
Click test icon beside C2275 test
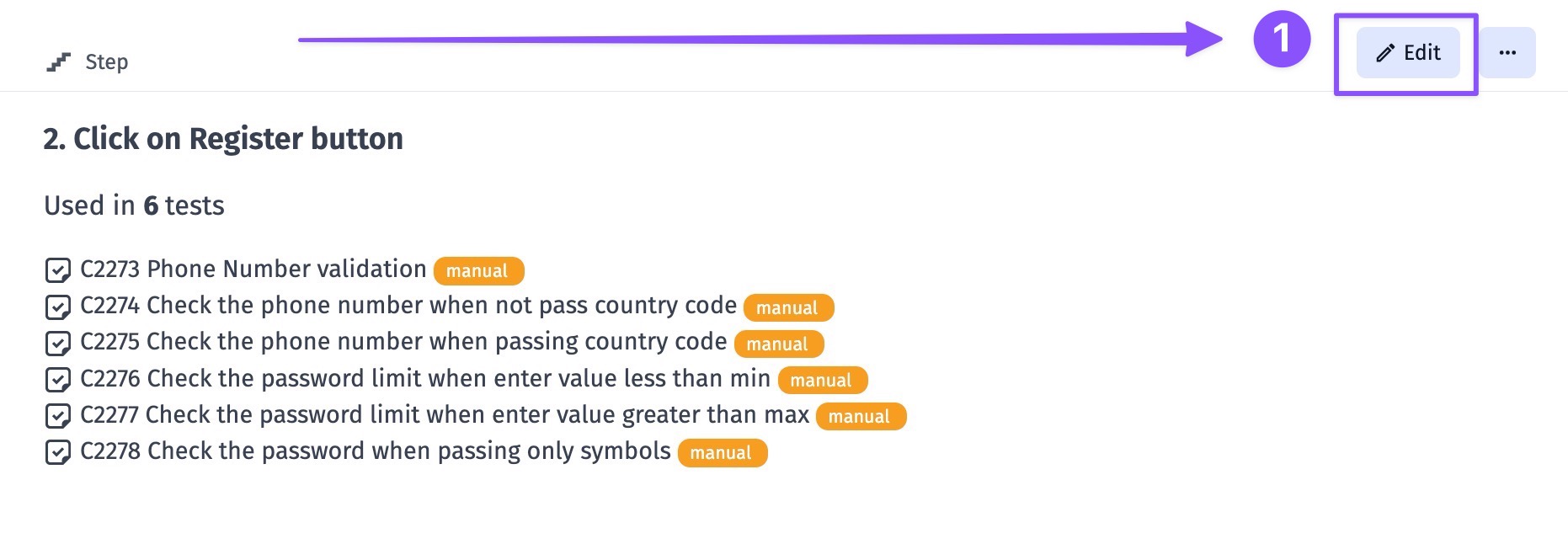tap(57, 343)
